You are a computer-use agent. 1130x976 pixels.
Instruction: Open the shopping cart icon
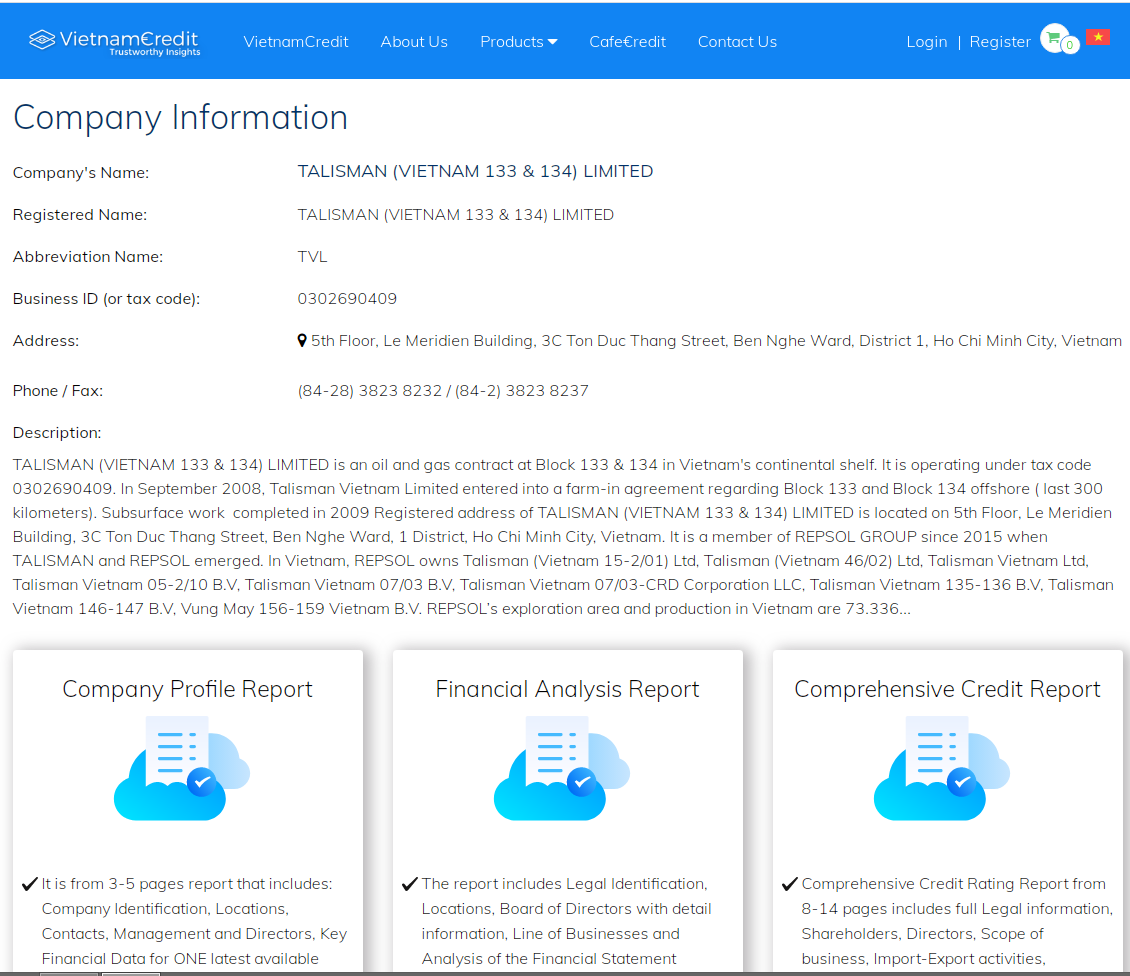(x=1054, y=38)
